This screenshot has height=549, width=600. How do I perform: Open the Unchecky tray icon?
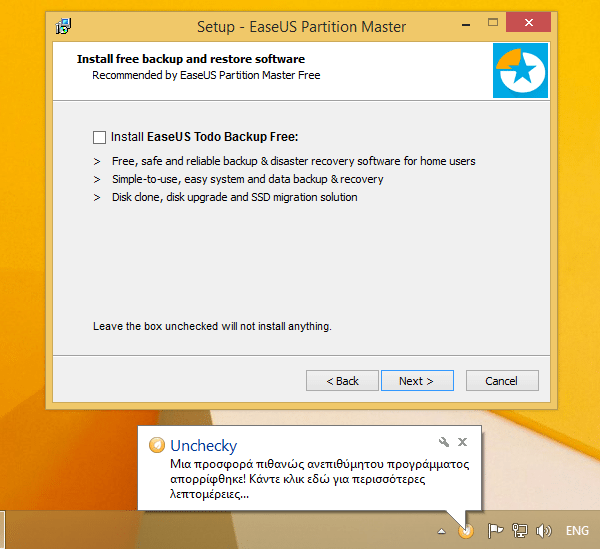tap(466, 531)
